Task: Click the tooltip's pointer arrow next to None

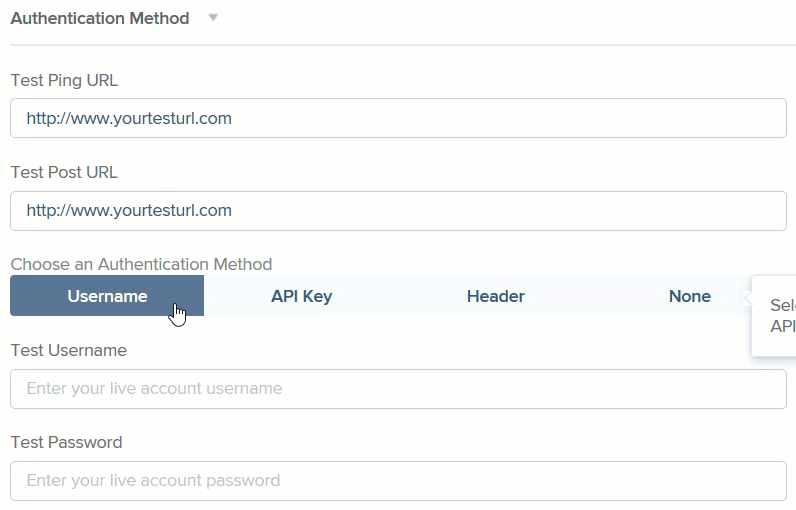Action: click(748, 297)
